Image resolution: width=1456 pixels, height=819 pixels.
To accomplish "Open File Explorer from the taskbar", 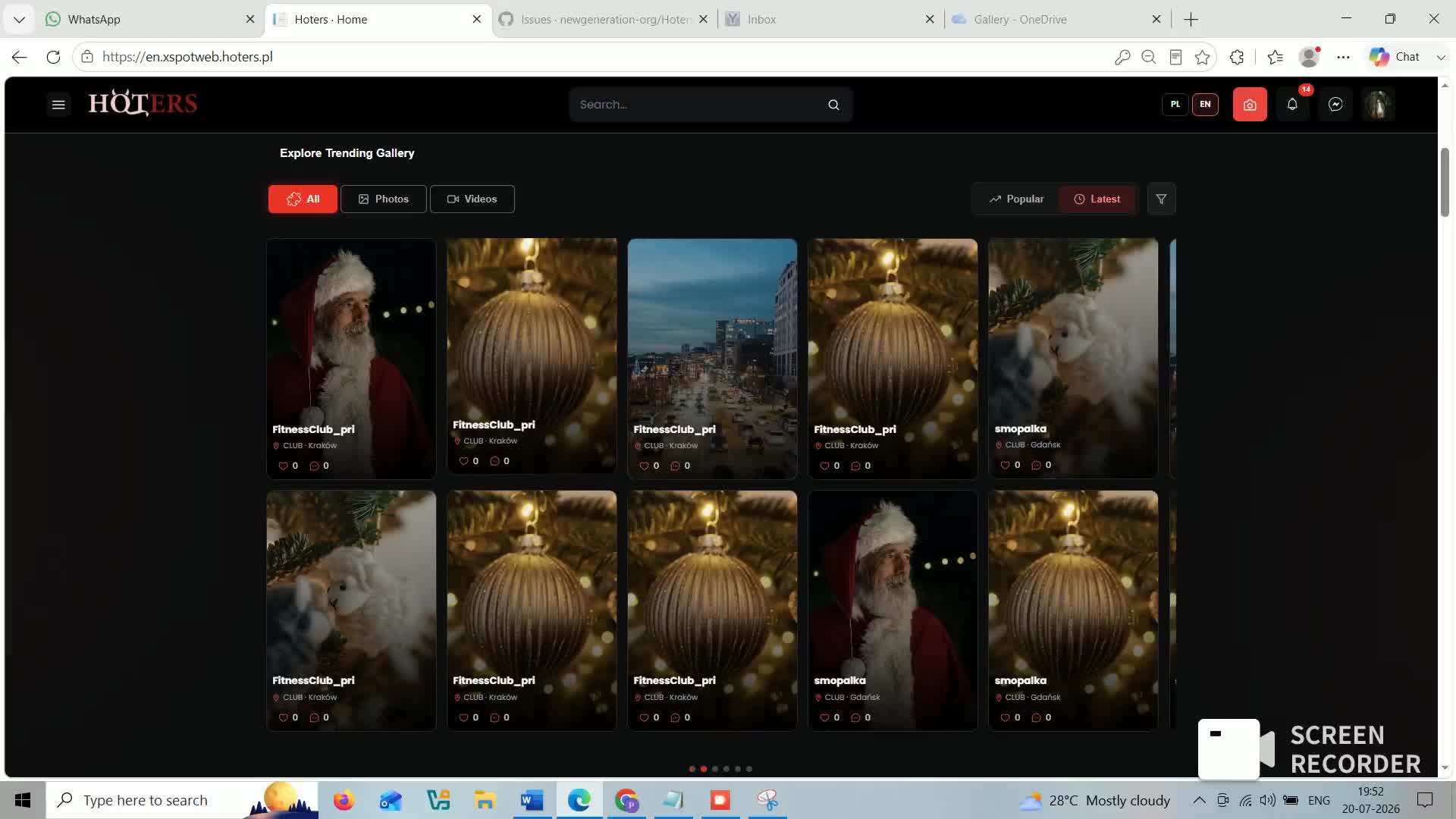I will (x=485, y=800).
